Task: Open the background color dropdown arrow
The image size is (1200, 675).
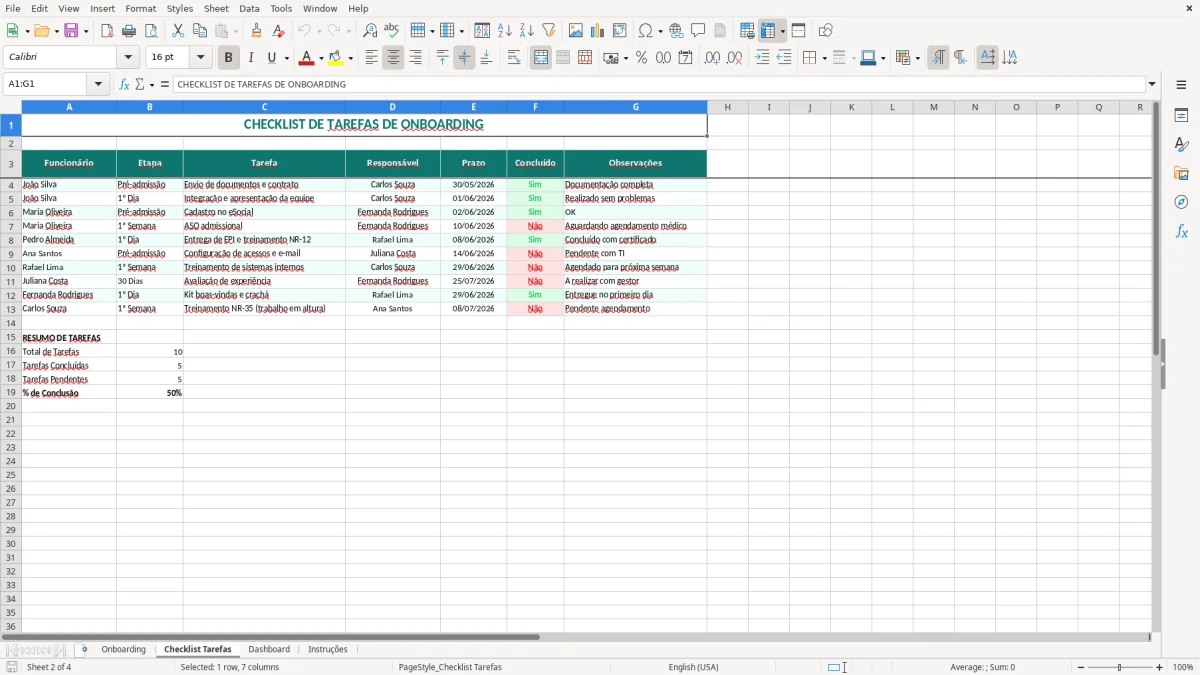Action: click(x=350, y=58)
